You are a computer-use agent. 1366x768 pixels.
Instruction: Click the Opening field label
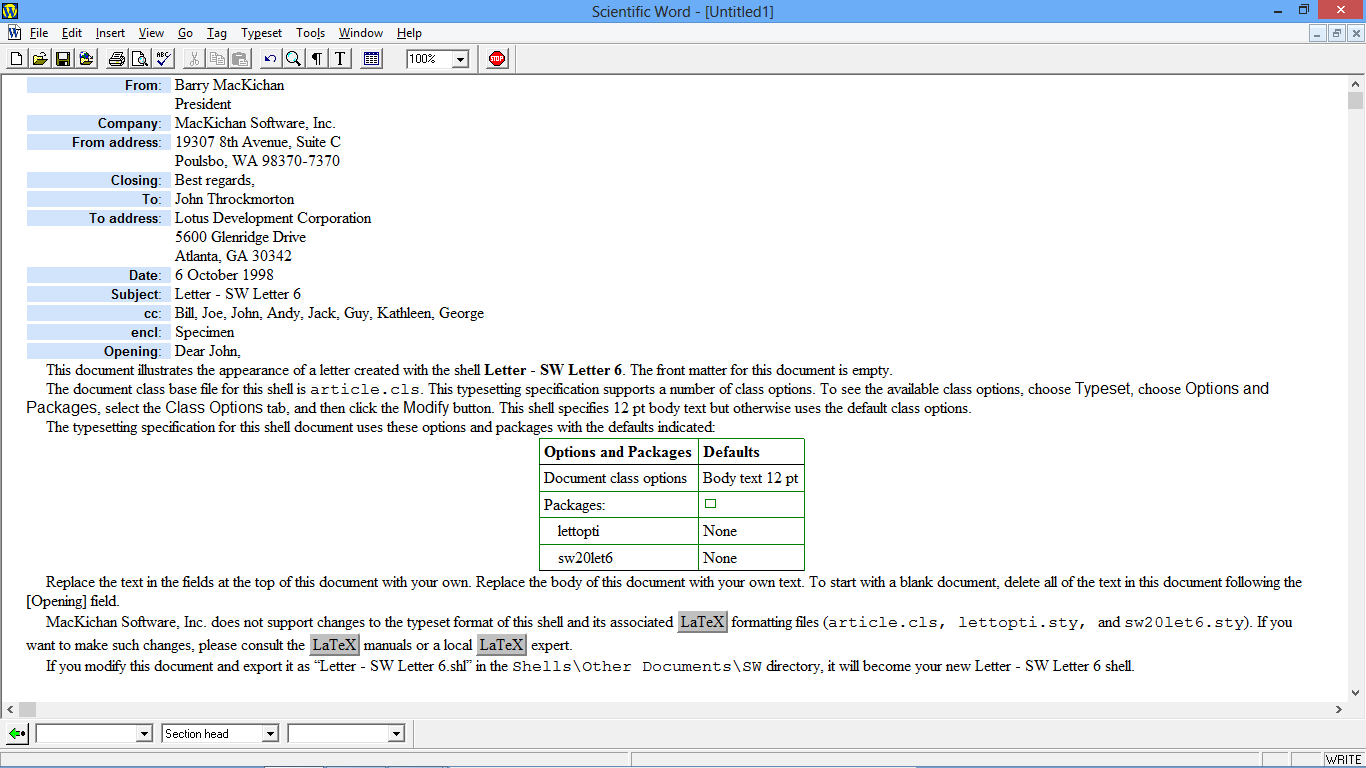[99, 351]
